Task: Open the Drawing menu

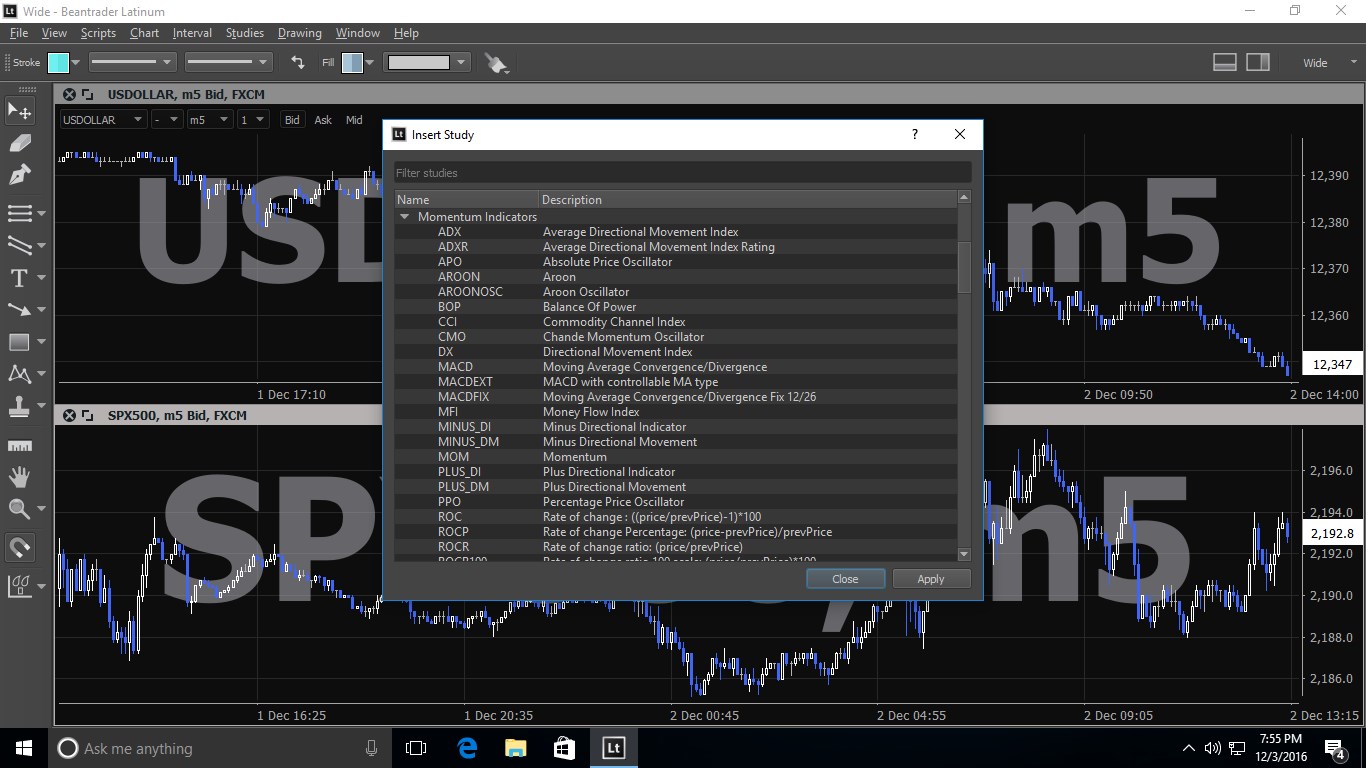Action: (x=300, y=33)
